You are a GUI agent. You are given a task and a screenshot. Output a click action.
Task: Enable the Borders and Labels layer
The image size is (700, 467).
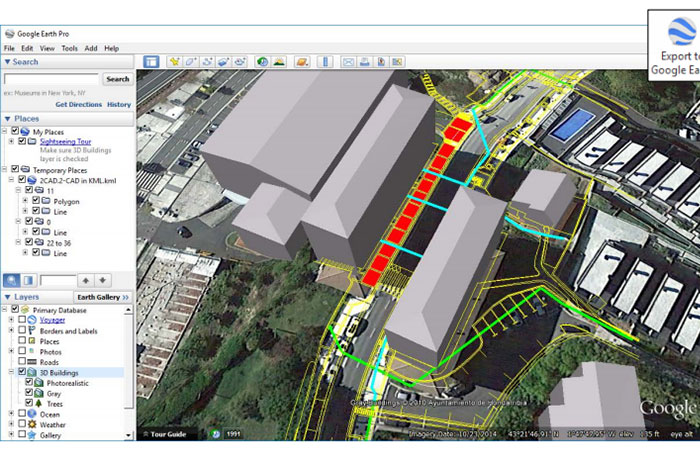(x=22, y=330)
